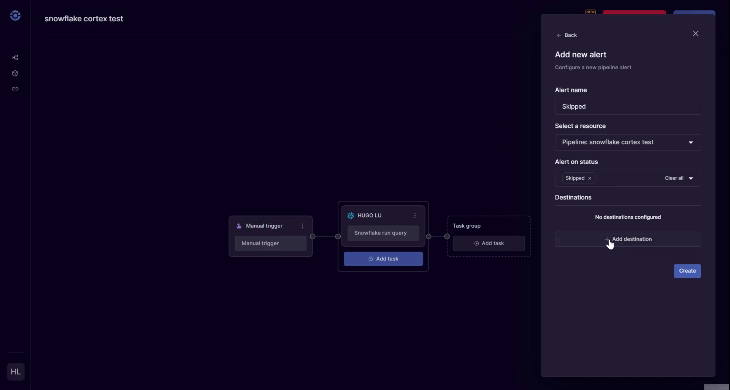The height and width of the screenshot is (390, 730).
Task: Close the Add new alert panel
Action: point(696,34)
